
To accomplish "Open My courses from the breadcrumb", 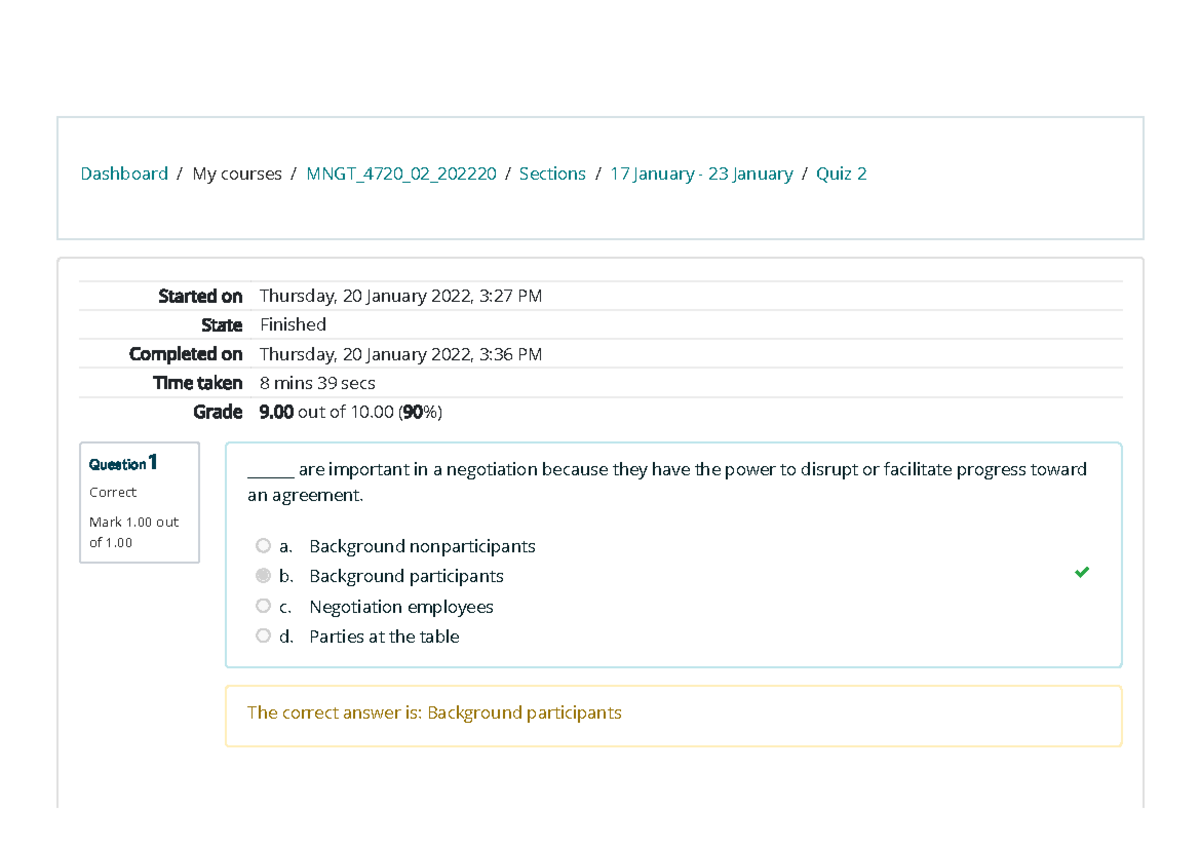I will (x=237, y=173).
